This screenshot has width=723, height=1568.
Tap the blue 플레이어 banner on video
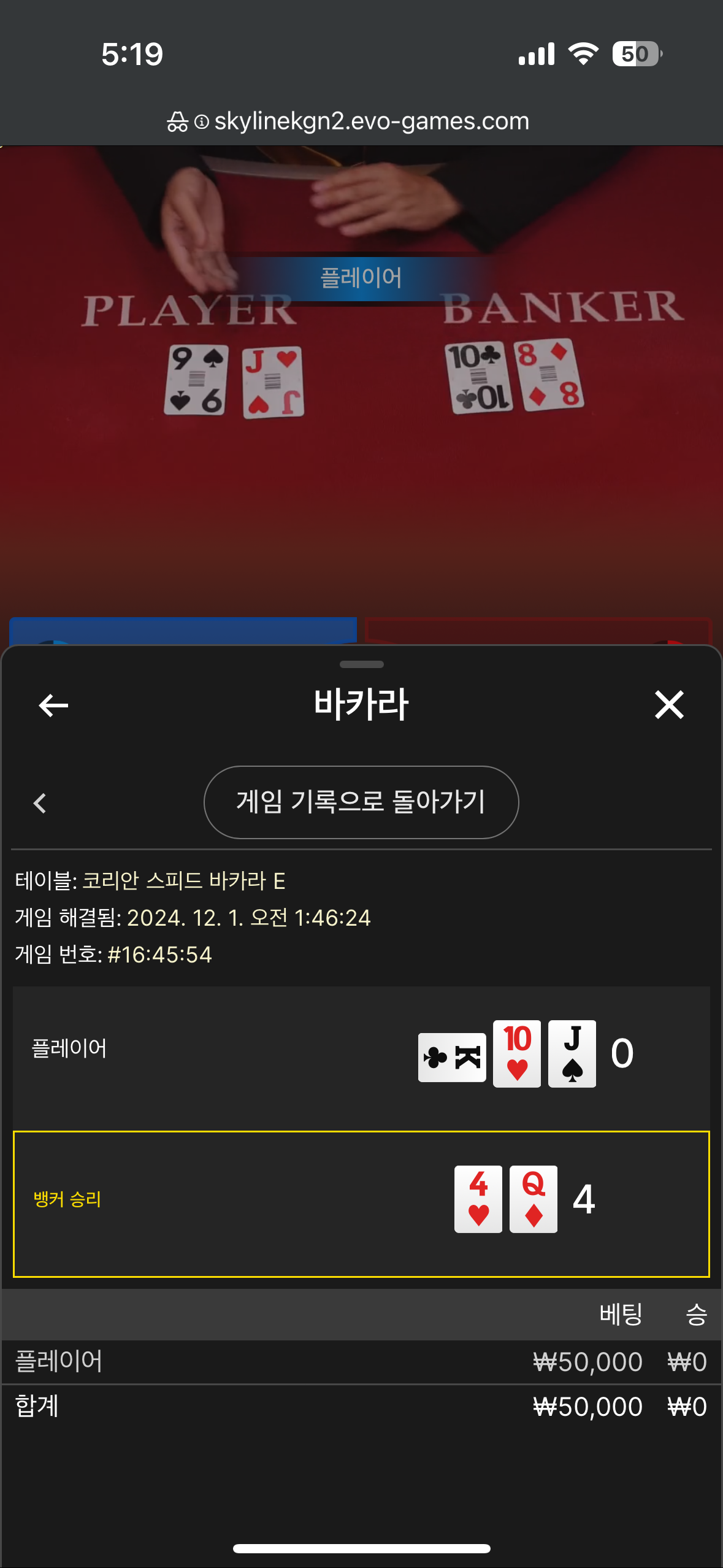[361, 278]
